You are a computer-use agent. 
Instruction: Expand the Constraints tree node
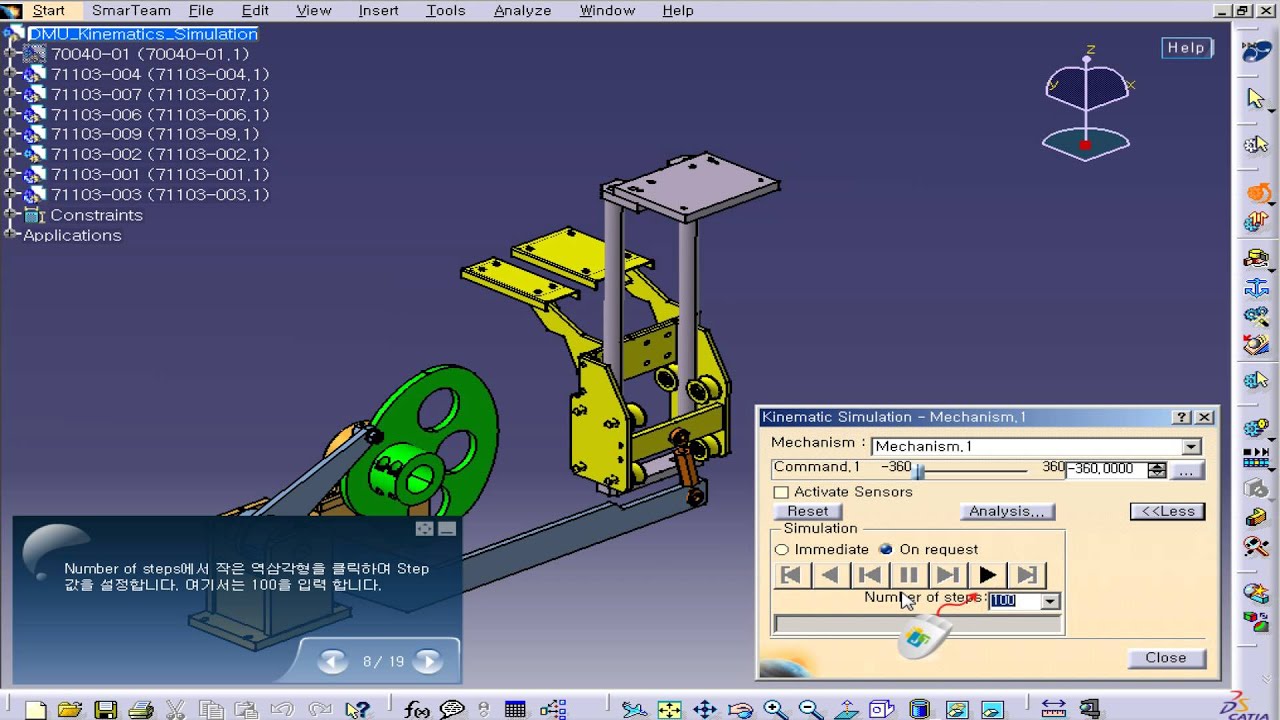(x=10, y=215)
